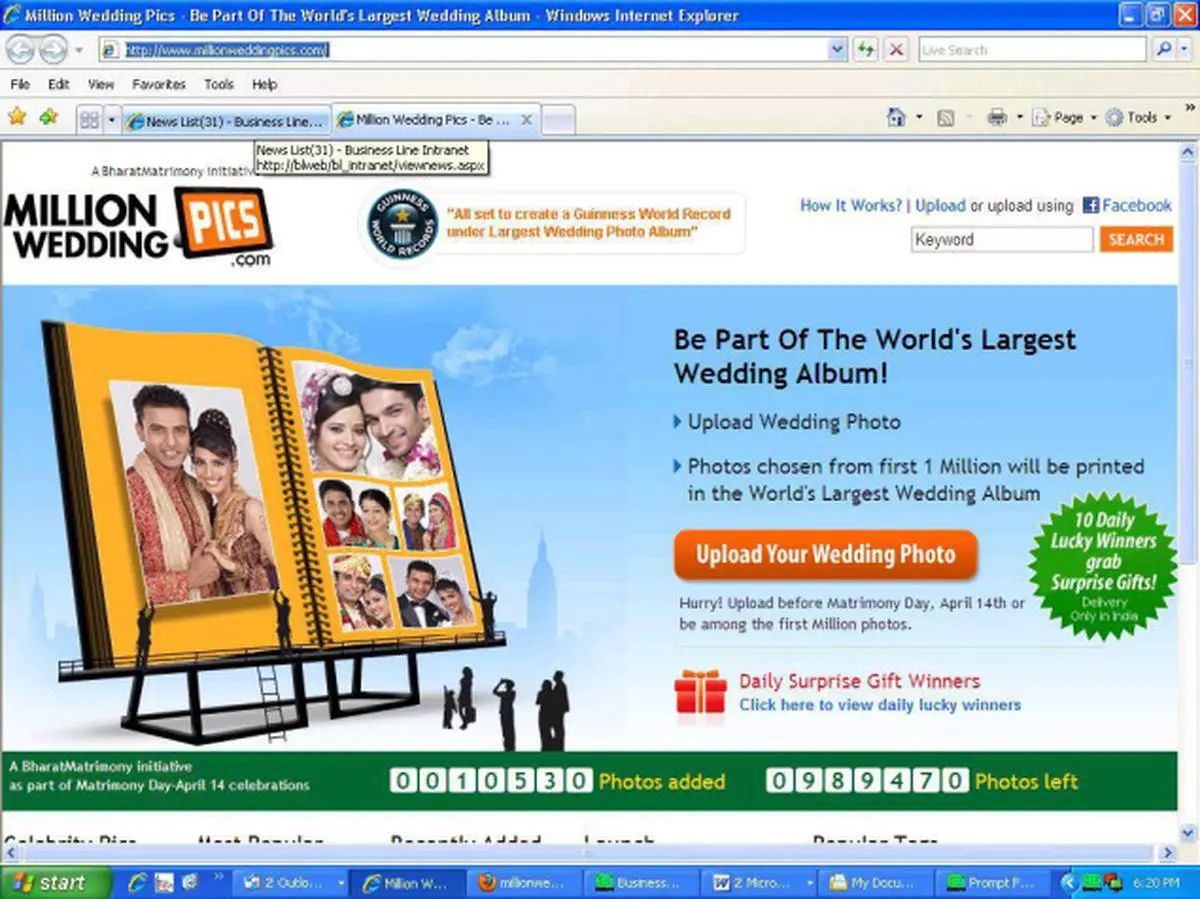Open the Print options dropdown arrow
The image size is (1200, 899).
(x=1019, y=118)
